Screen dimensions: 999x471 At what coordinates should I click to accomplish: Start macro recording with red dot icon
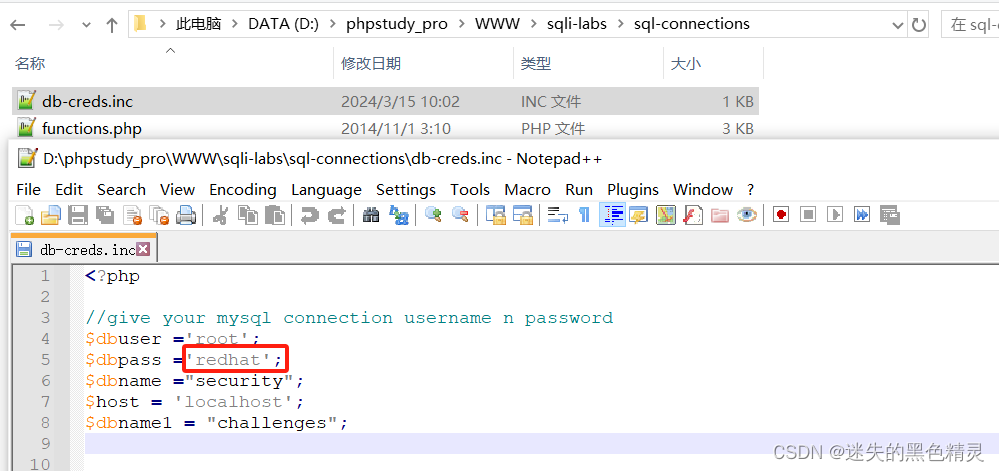point(781,214)
